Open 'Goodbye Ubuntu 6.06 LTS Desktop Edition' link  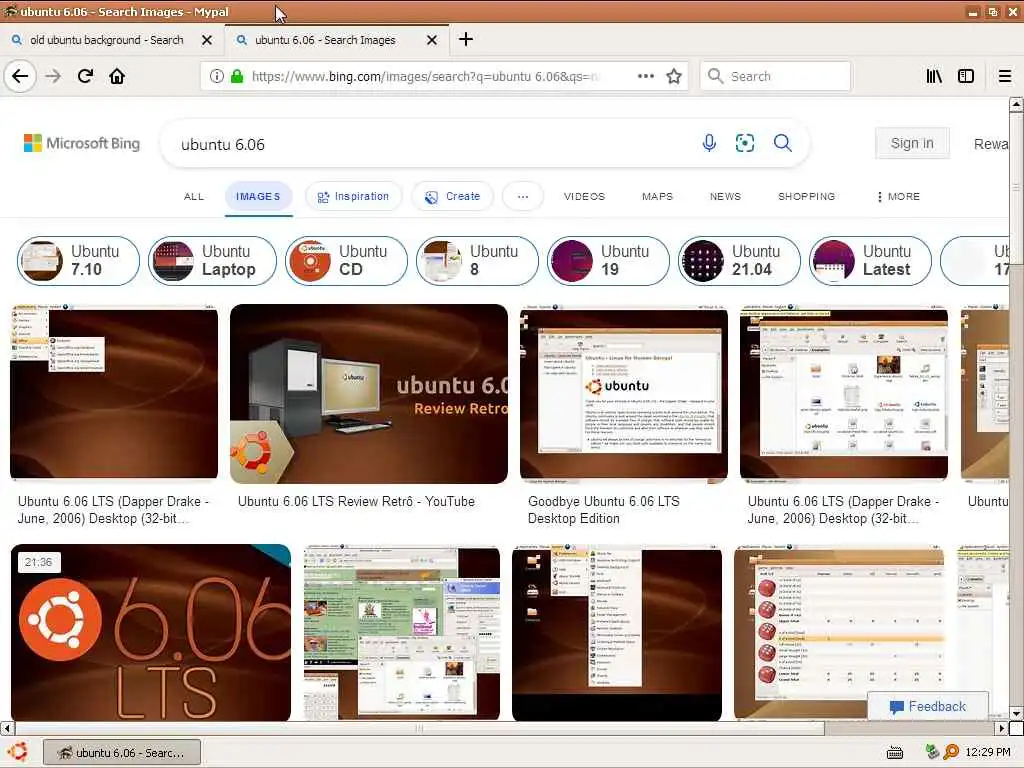[603, 510]
